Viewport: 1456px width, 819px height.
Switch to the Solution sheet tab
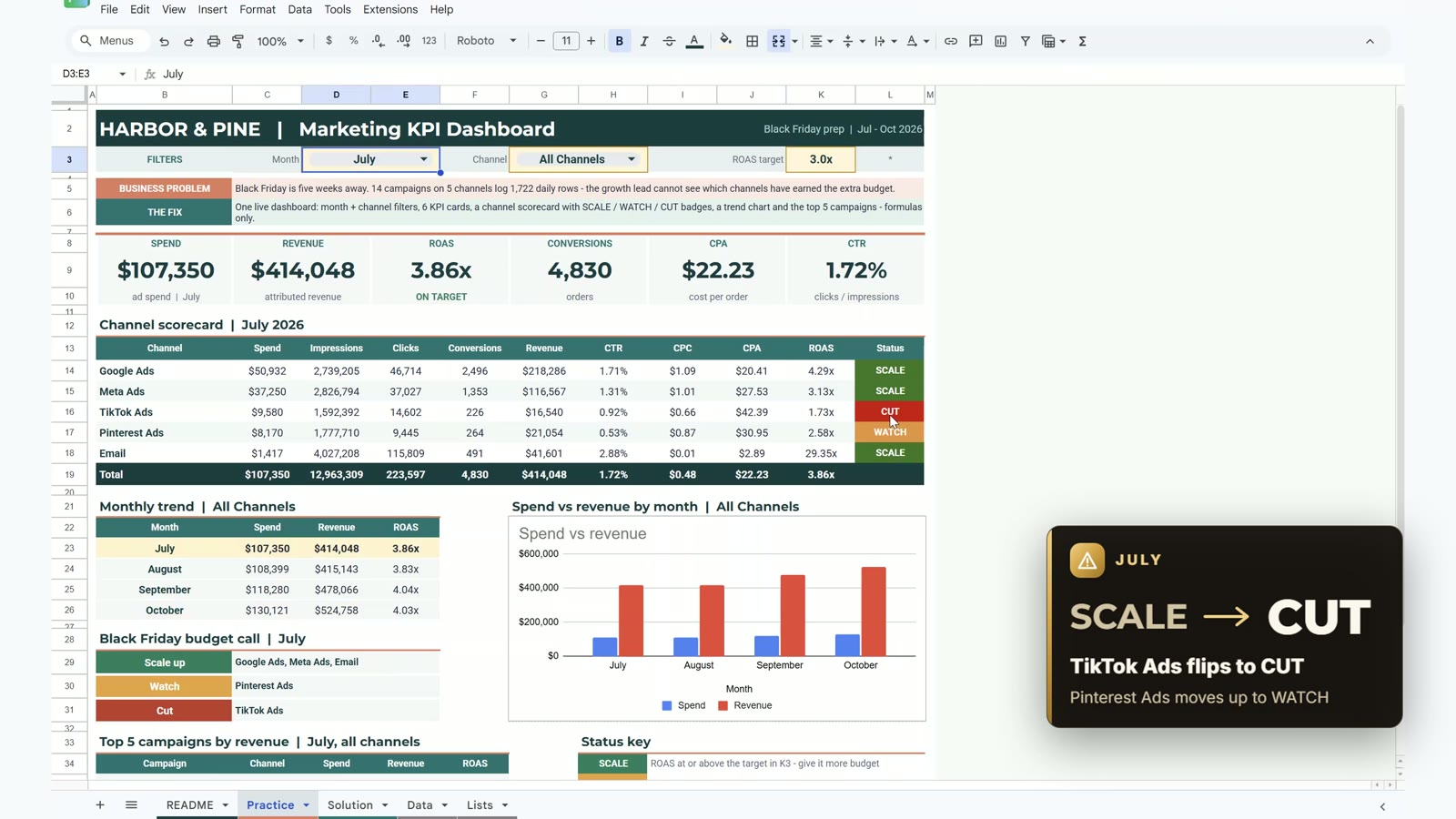point(358,805)
